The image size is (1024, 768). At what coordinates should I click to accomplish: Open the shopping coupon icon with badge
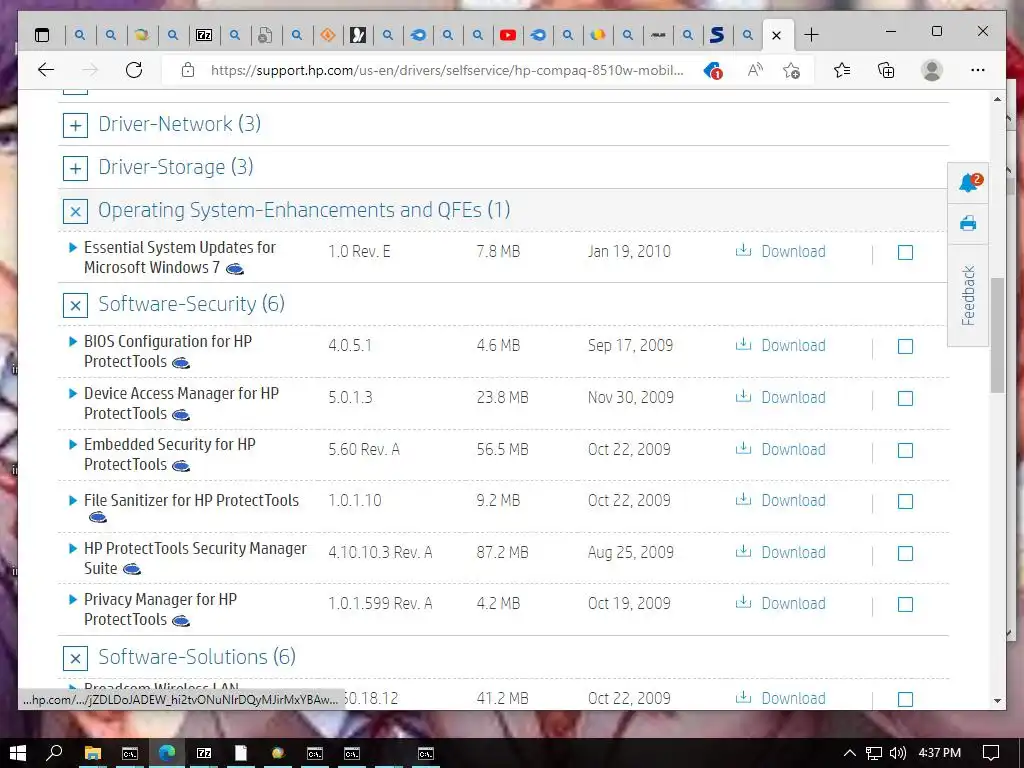click(x=713, y=71)
